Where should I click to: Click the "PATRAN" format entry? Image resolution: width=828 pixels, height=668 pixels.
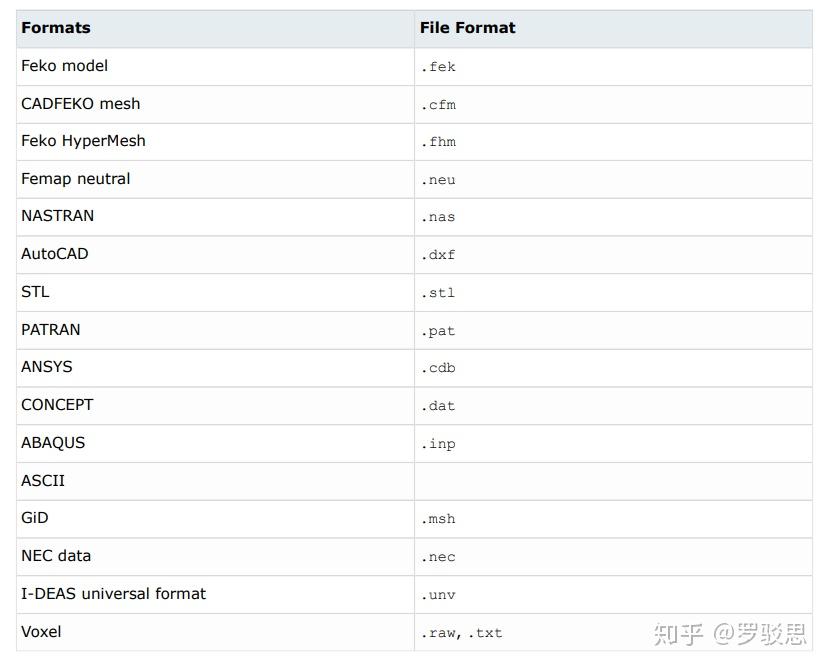click(51, 330)
